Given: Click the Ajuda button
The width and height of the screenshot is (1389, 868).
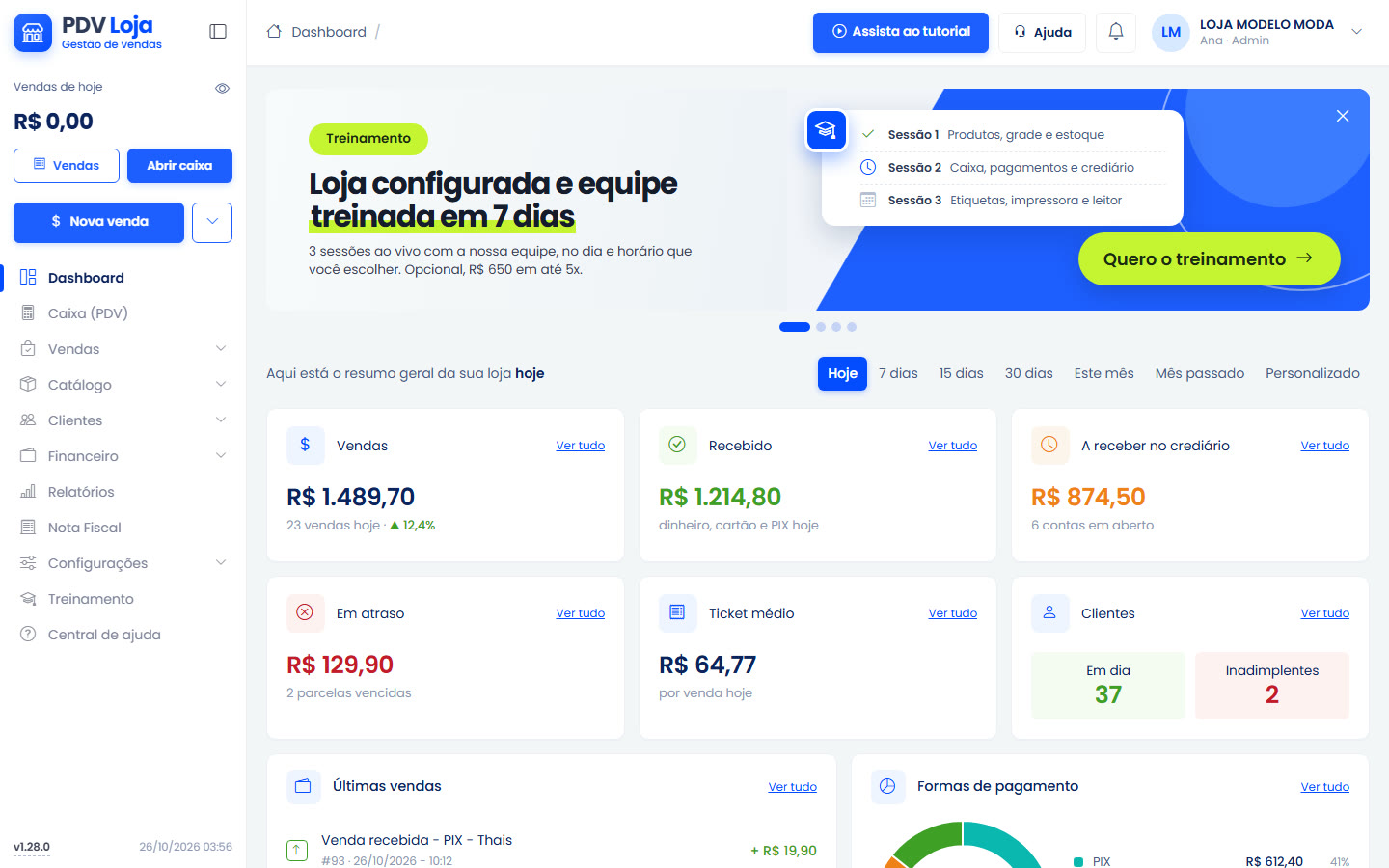Looking at the screenshot, I should tap(1042, 32).
